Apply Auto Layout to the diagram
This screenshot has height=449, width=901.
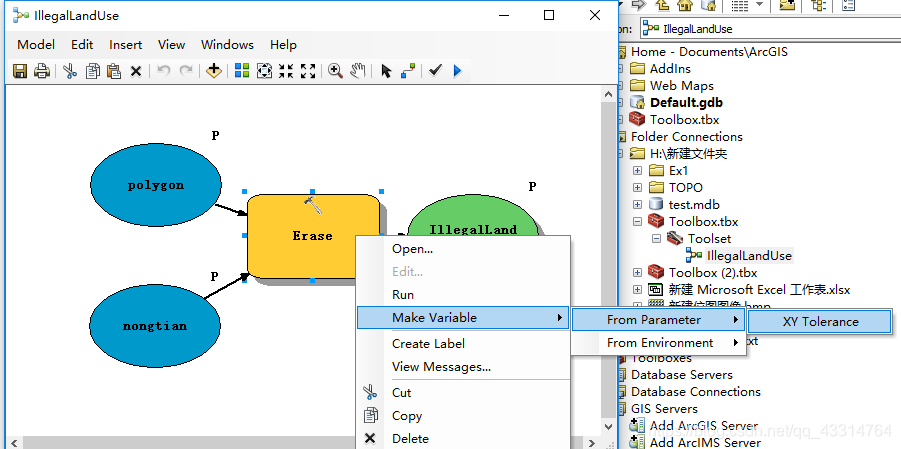click(242, 71)
